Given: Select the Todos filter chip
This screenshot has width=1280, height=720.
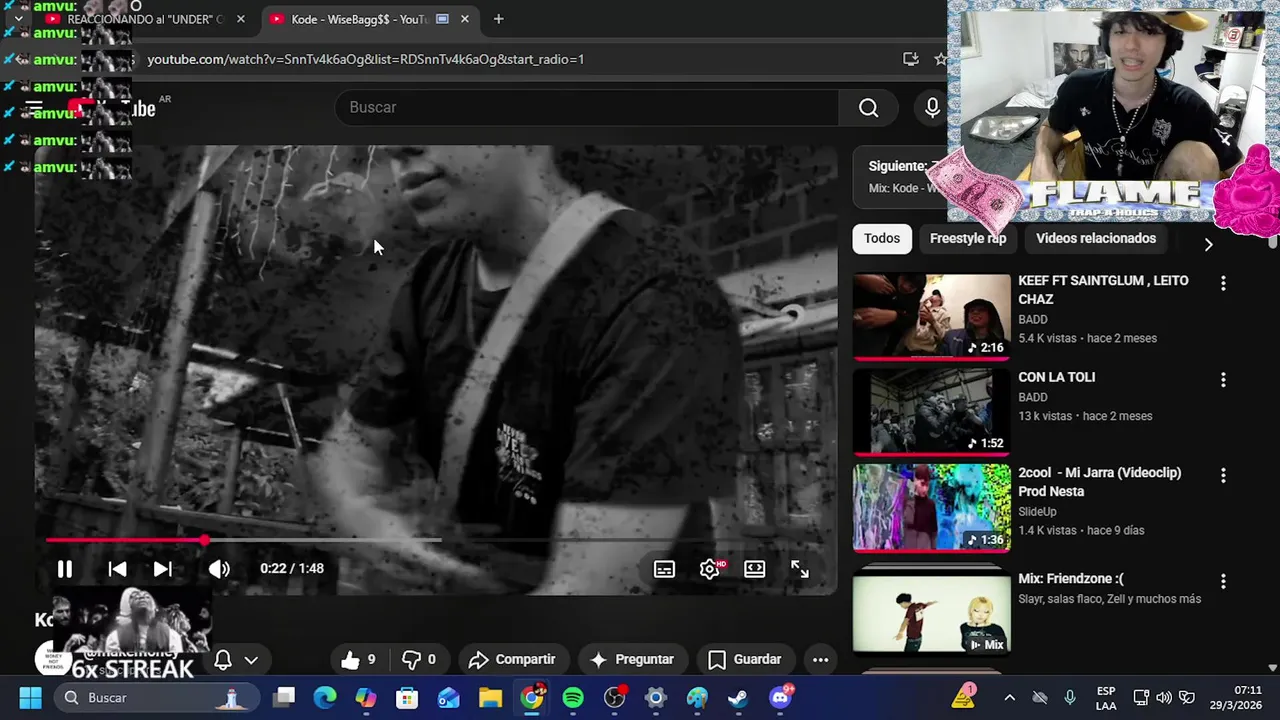Looking at the screenshot, I should tap(882, 238).
